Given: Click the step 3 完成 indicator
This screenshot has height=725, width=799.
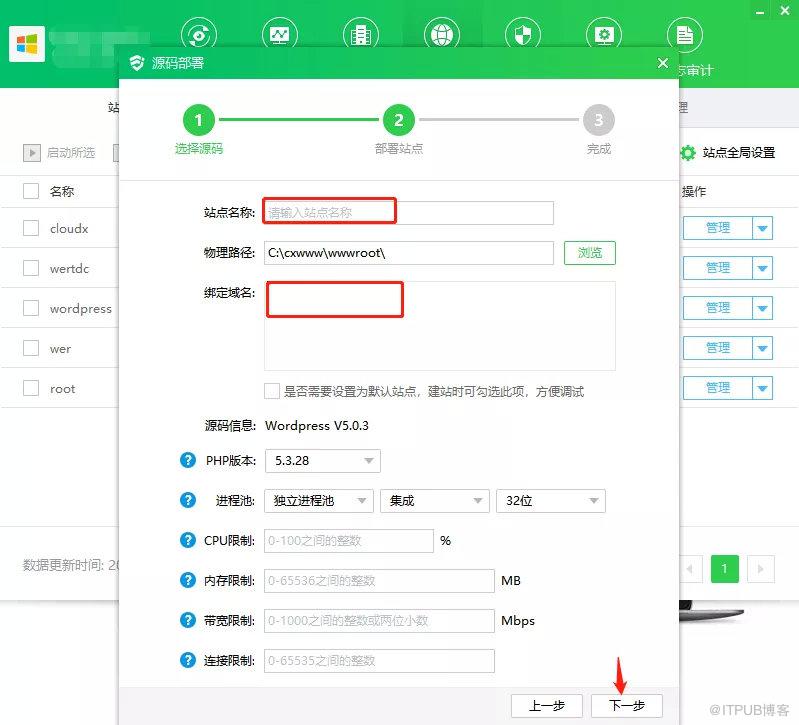Looking at the screenshot, I should tap(599, 120).
